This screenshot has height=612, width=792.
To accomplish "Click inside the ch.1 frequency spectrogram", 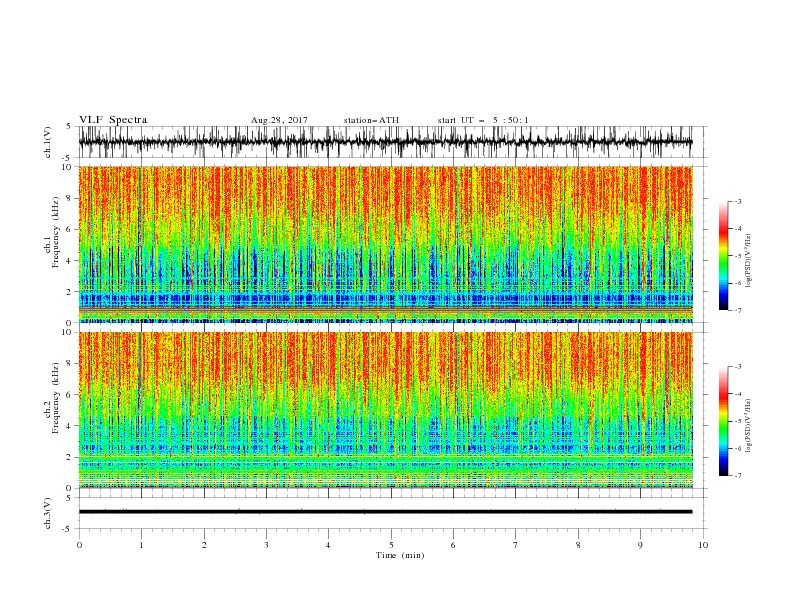I will point(385,244).
